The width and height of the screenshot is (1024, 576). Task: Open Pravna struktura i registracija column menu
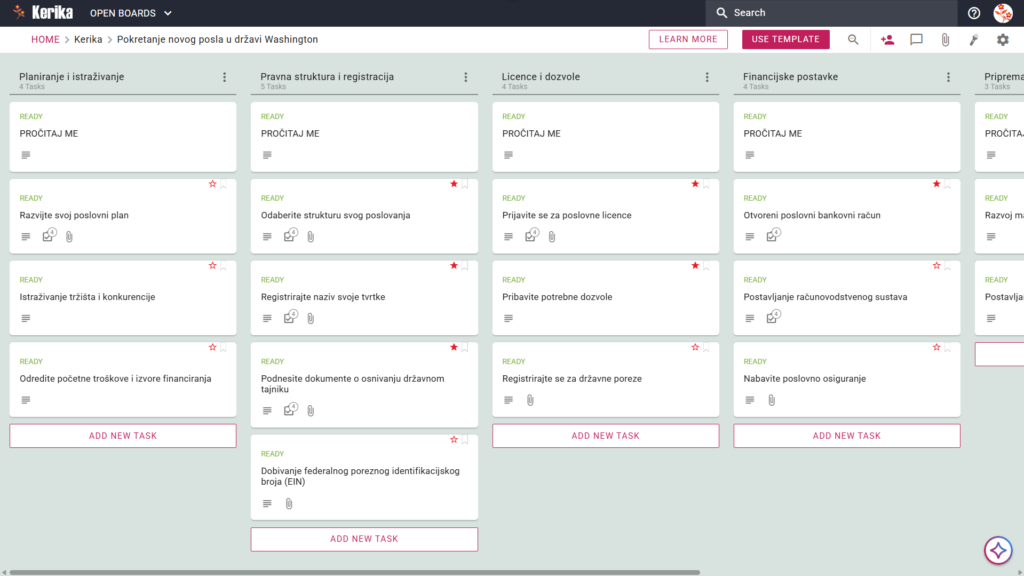[466, 77]
